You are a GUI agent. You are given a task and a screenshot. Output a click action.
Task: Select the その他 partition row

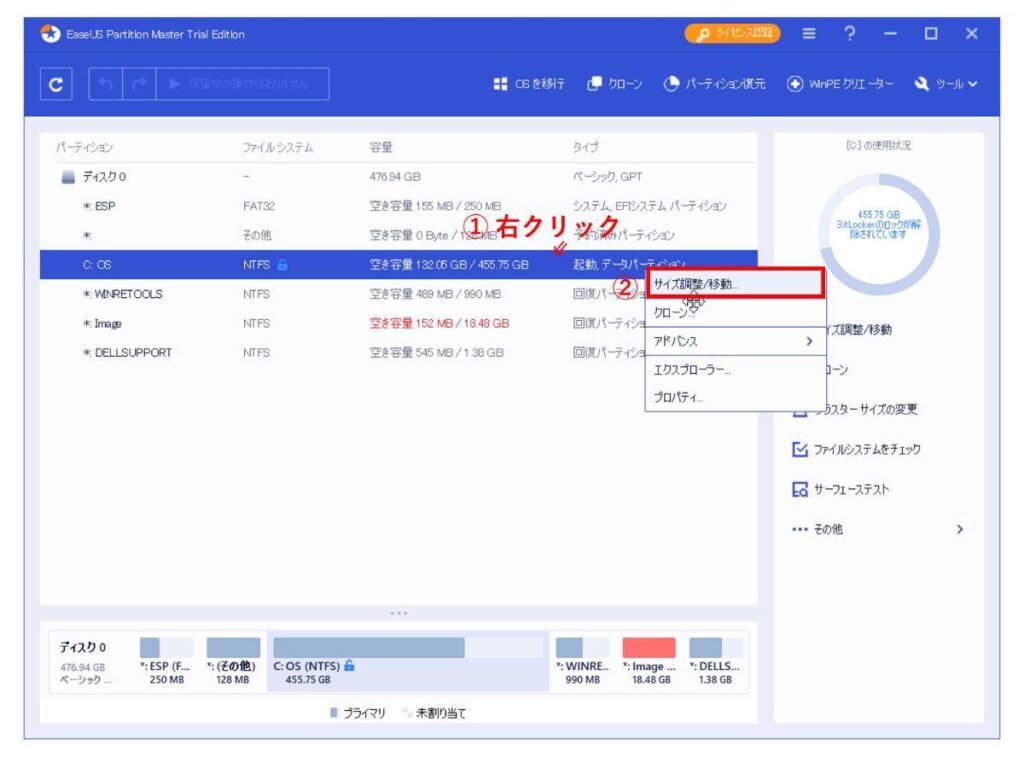398,235
